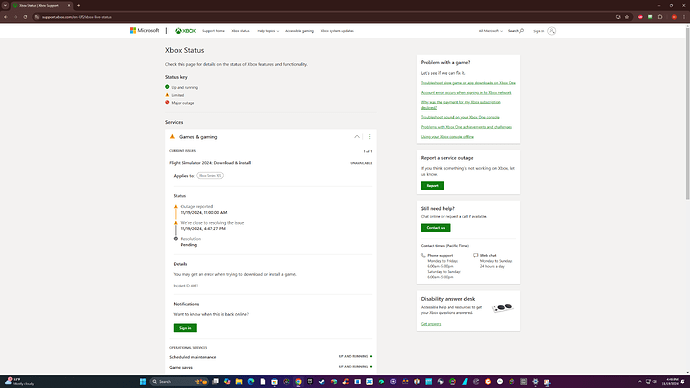Open Accessible gaming nav item

[299, 31]
